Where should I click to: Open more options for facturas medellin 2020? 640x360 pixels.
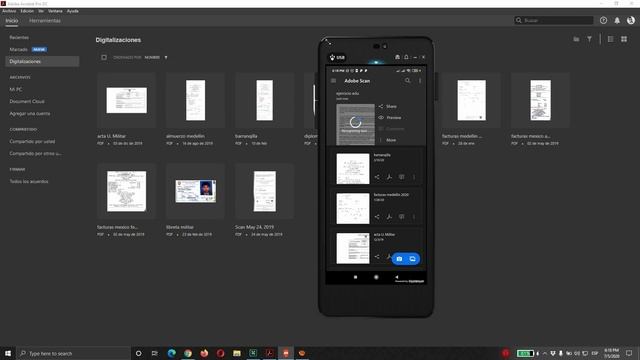pyautogui.click(x=414, y=217)
